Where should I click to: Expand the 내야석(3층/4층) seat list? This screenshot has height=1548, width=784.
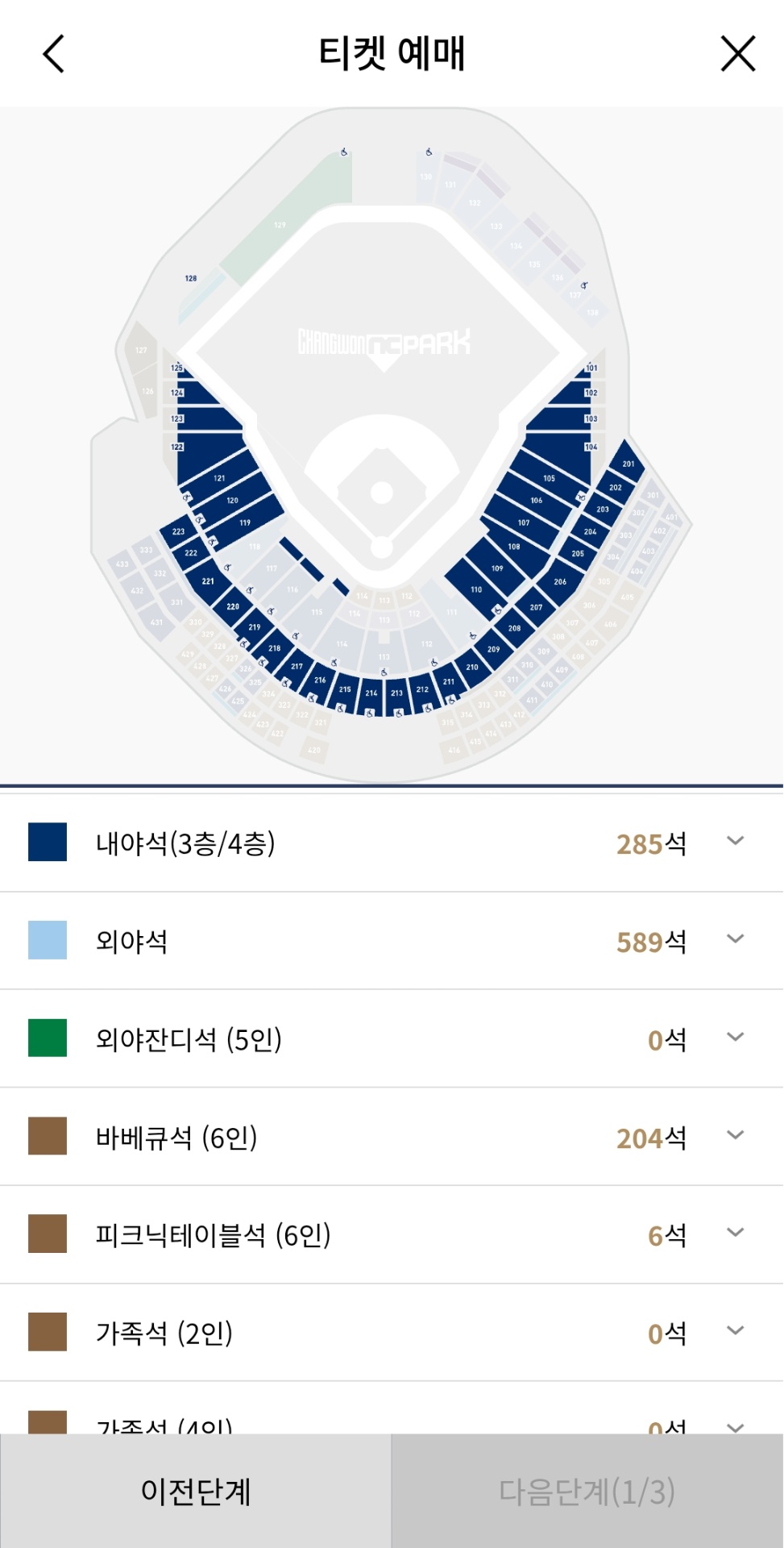point(735,841)
